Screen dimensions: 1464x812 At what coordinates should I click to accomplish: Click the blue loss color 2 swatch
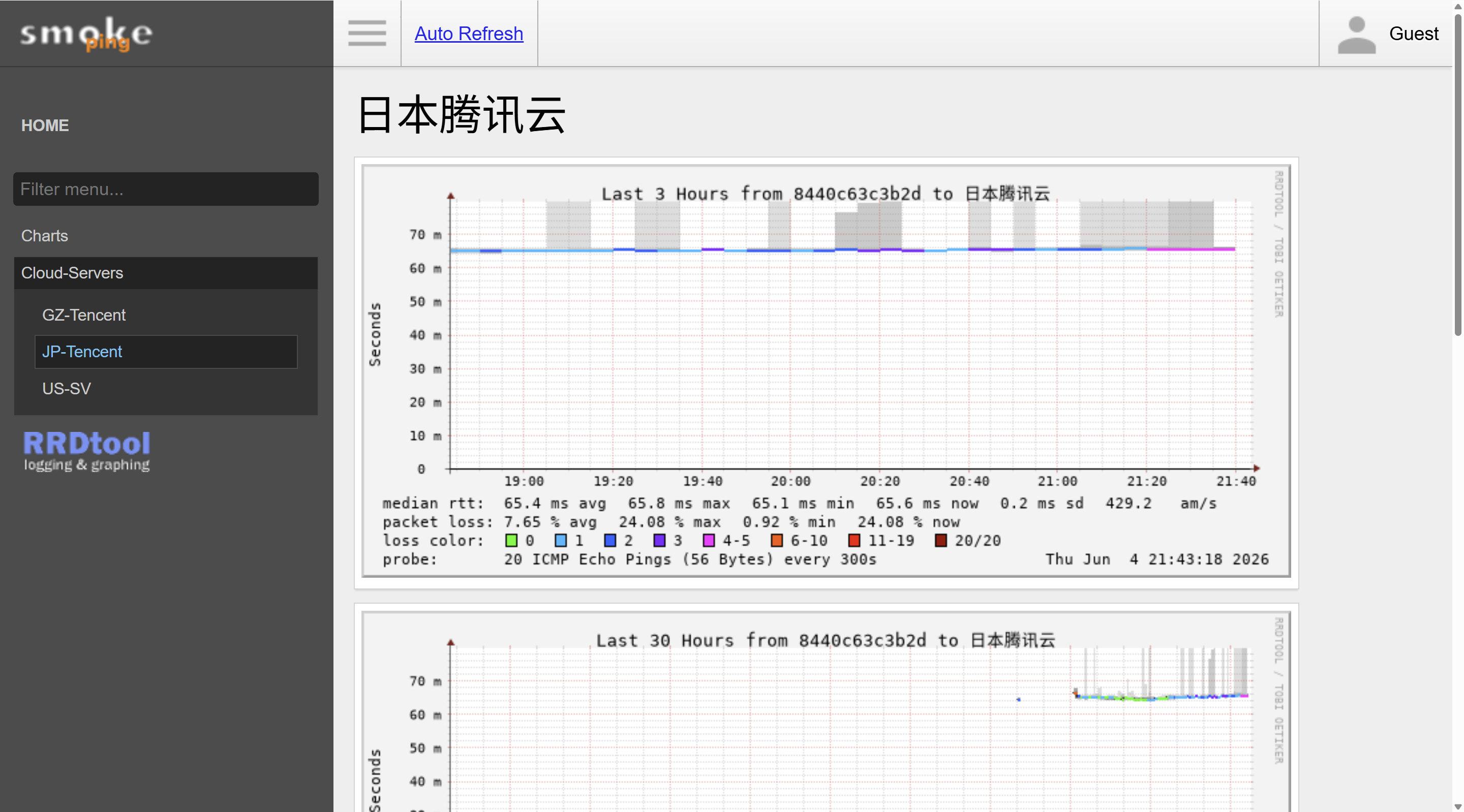pos(610,540)
